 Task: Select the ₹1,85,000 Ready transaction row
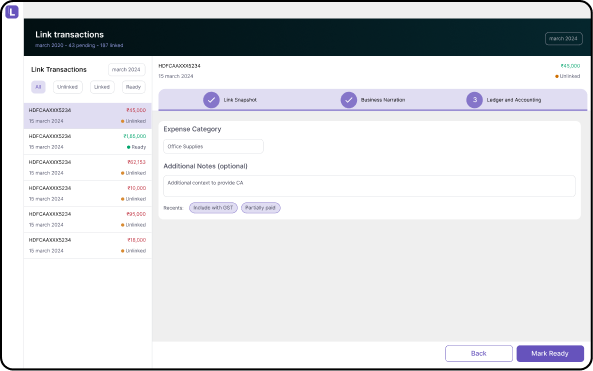coord(87,142)
